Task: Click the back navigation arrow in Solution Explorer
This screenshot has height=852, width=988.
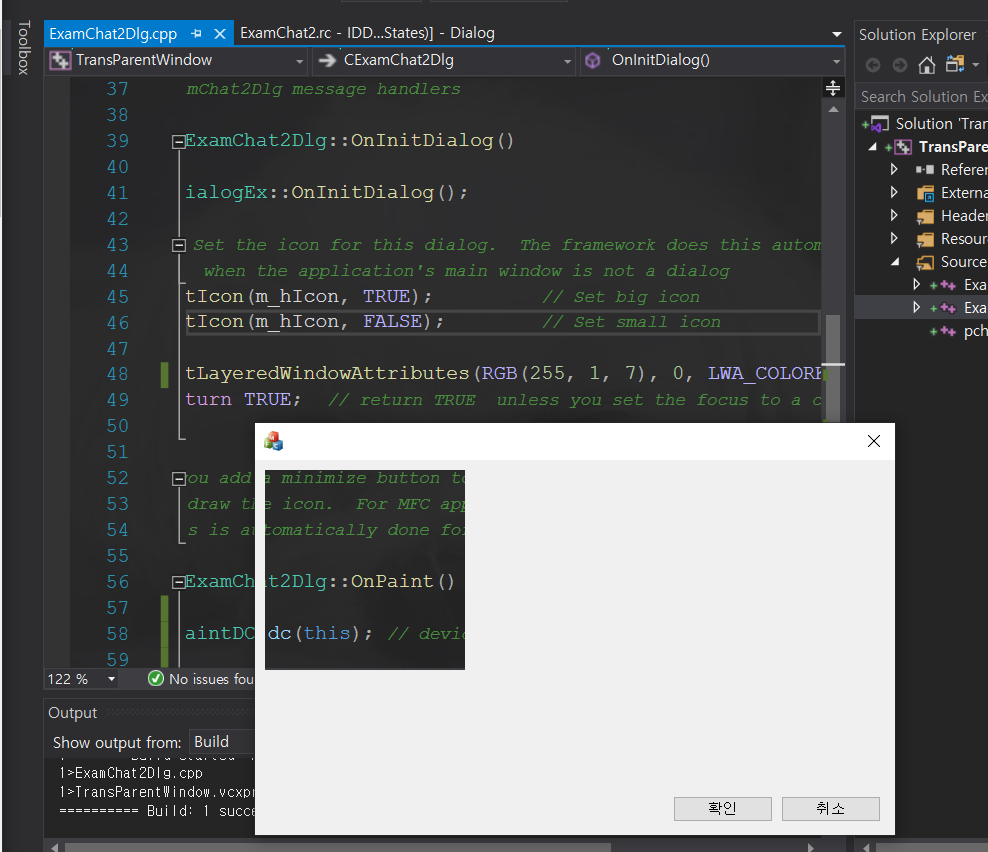Action: tap(872, 64)
